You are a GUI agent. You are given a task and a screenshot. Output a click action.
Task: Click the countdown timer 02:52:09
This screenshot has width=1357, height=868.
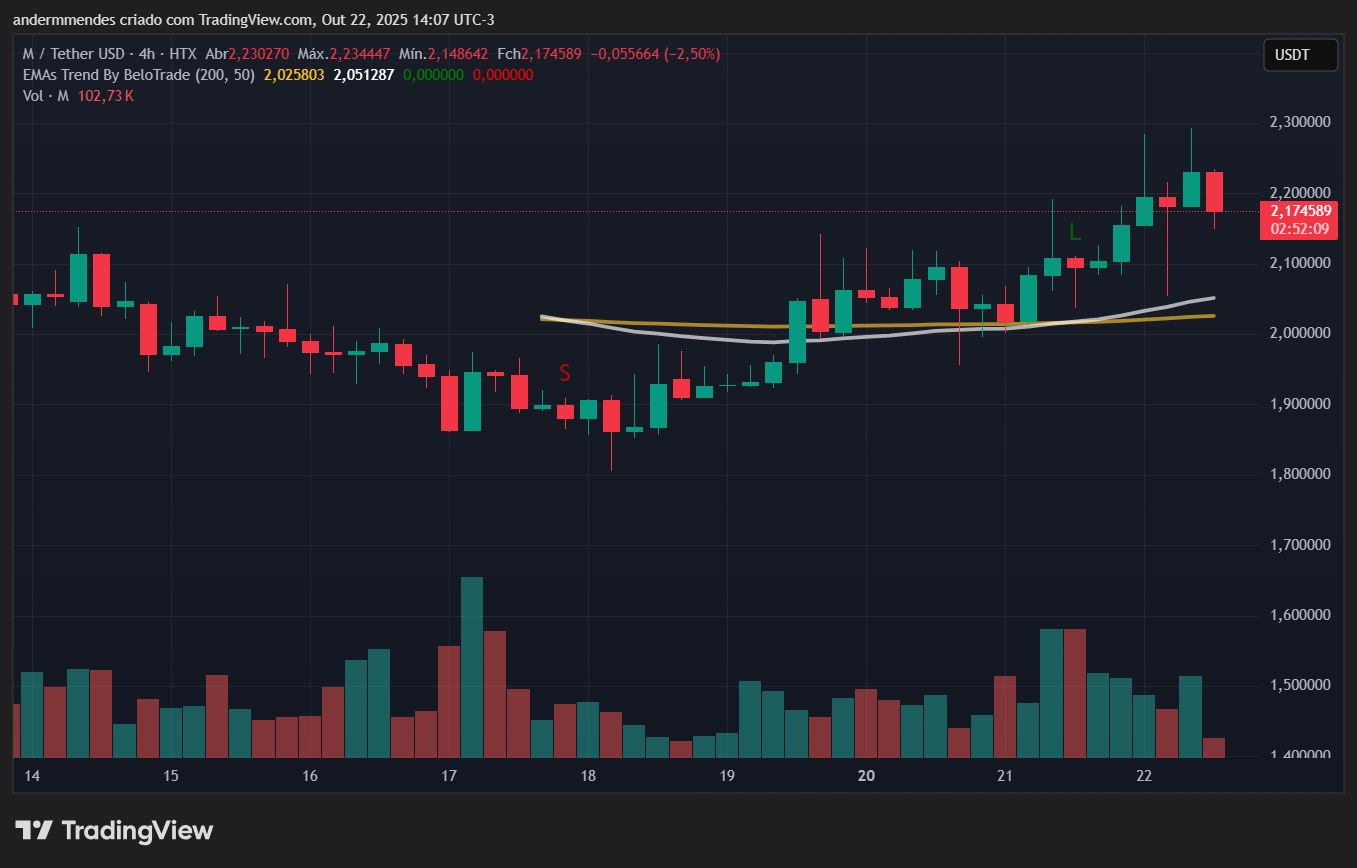click(1300, 228)
